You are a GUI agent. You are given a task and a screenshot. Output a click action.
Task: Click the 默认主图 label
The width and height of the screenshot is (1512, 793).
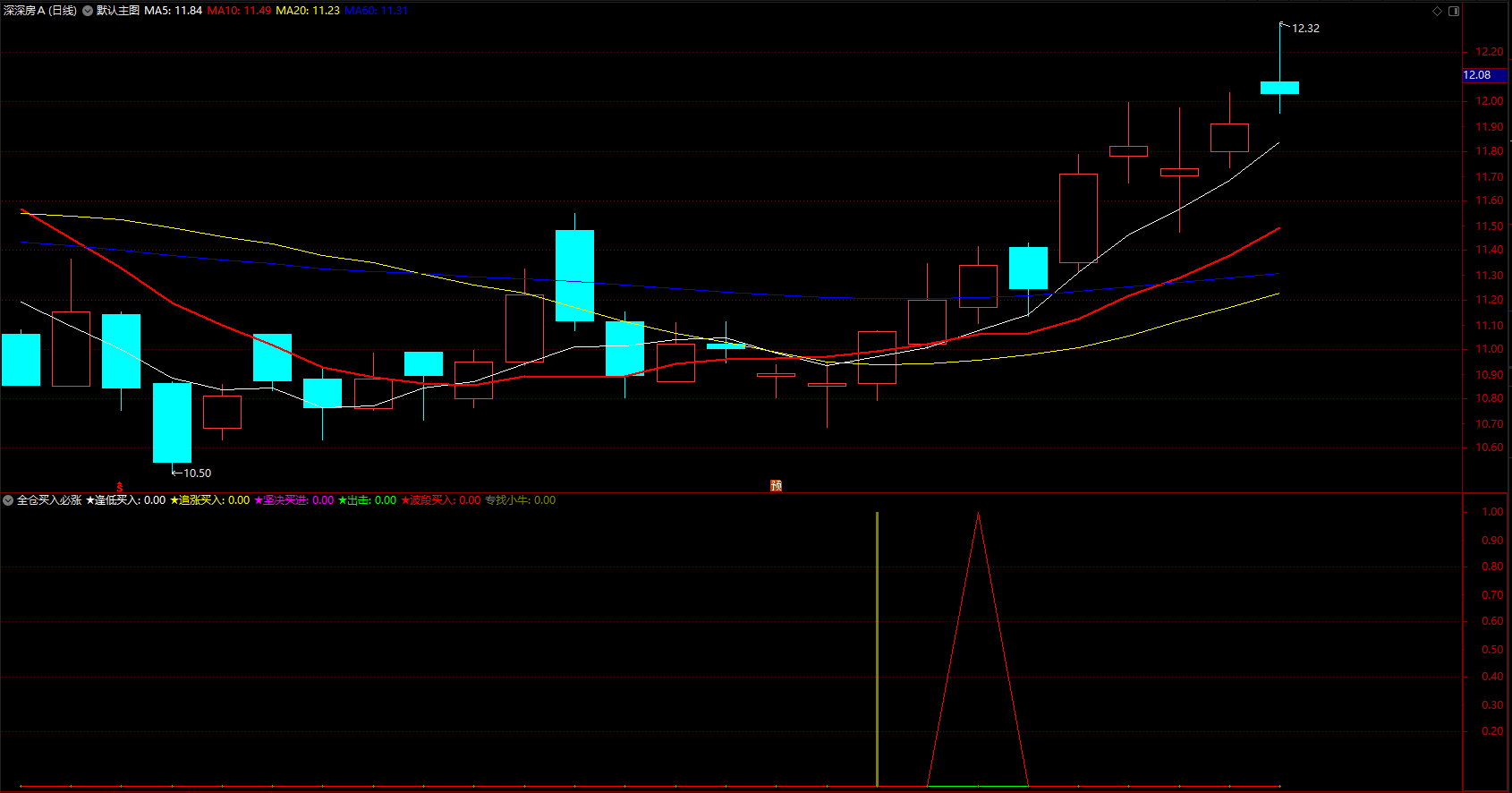(x=118, y=11)
